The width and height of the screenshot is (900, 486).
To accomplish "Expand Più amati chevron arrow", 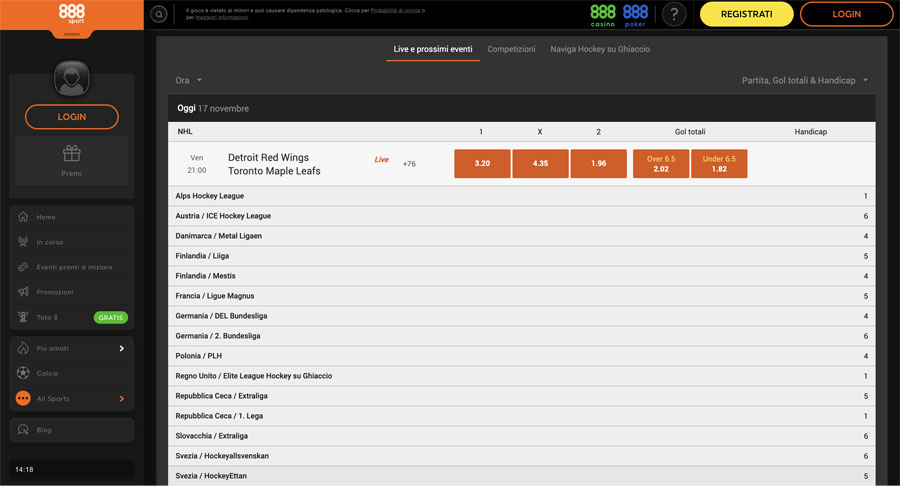I will pos(122,348).
